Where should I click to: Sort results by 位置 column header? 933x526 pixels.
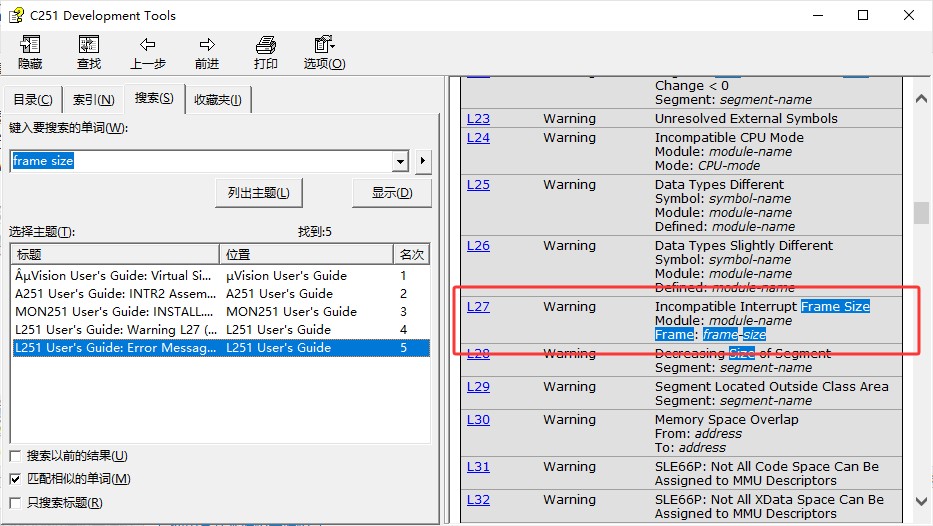pyautogui.click(x=306, y=255)
